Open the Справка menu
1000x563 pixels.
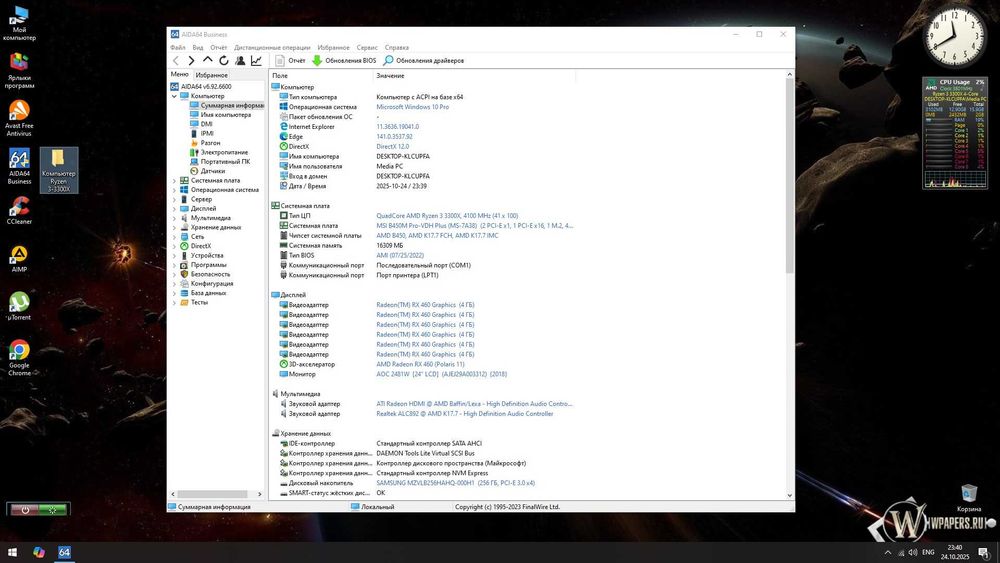(397, 47)
